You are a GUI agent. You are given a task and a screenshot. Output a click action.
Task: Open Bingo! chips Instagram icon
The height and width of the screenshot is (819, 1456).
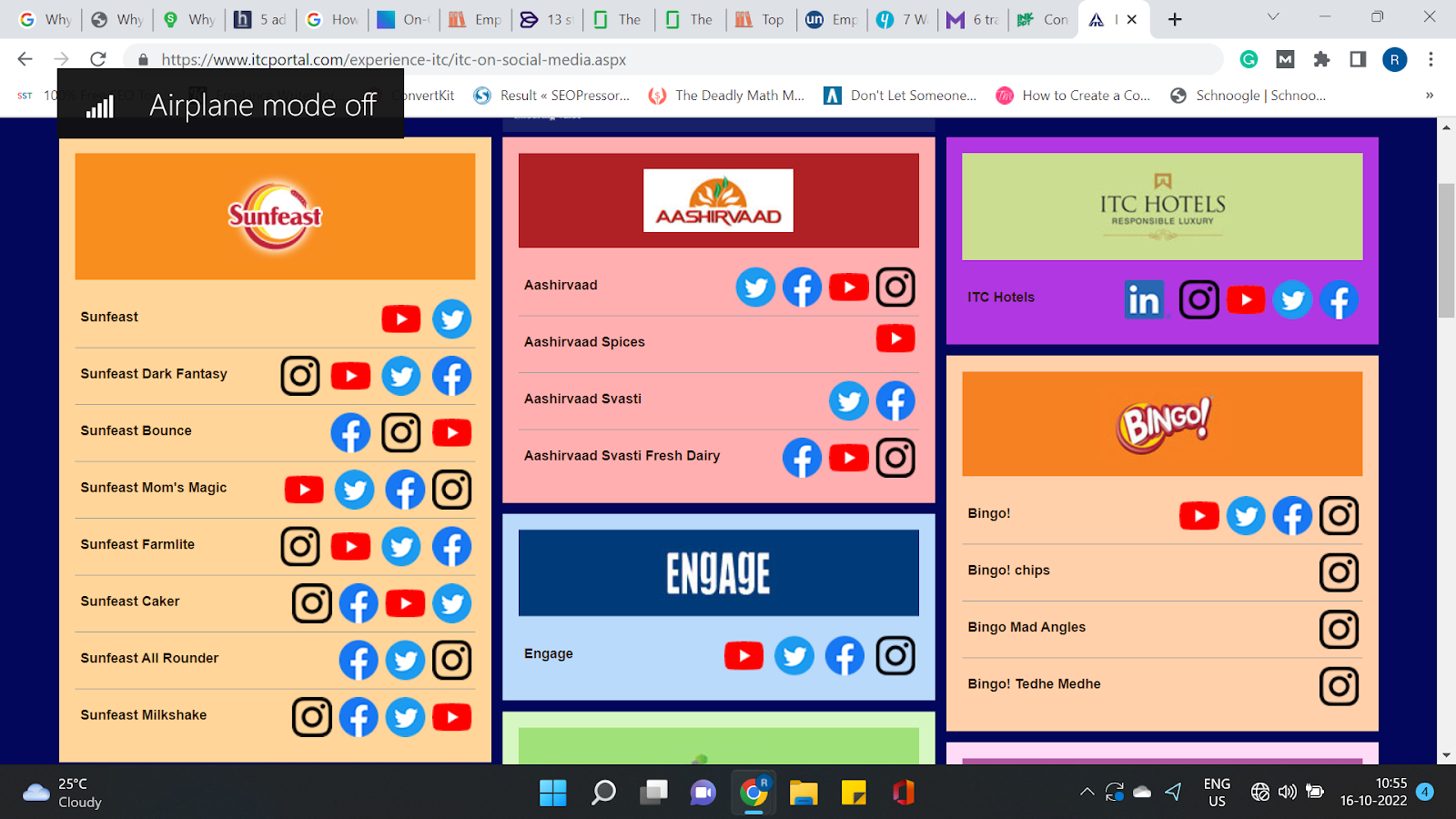(1339, 572)
